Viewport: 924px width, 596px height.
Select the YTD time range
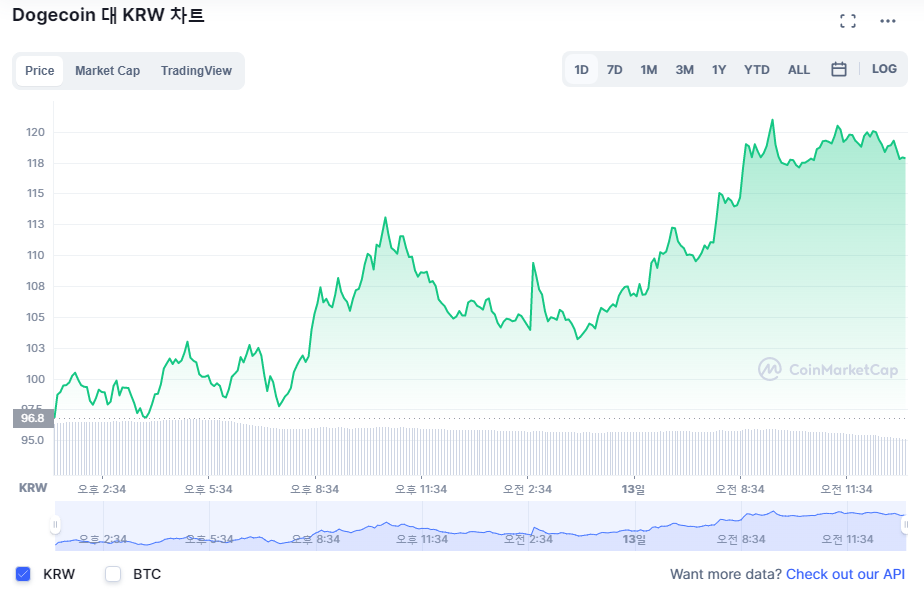(x=757, y=70)
